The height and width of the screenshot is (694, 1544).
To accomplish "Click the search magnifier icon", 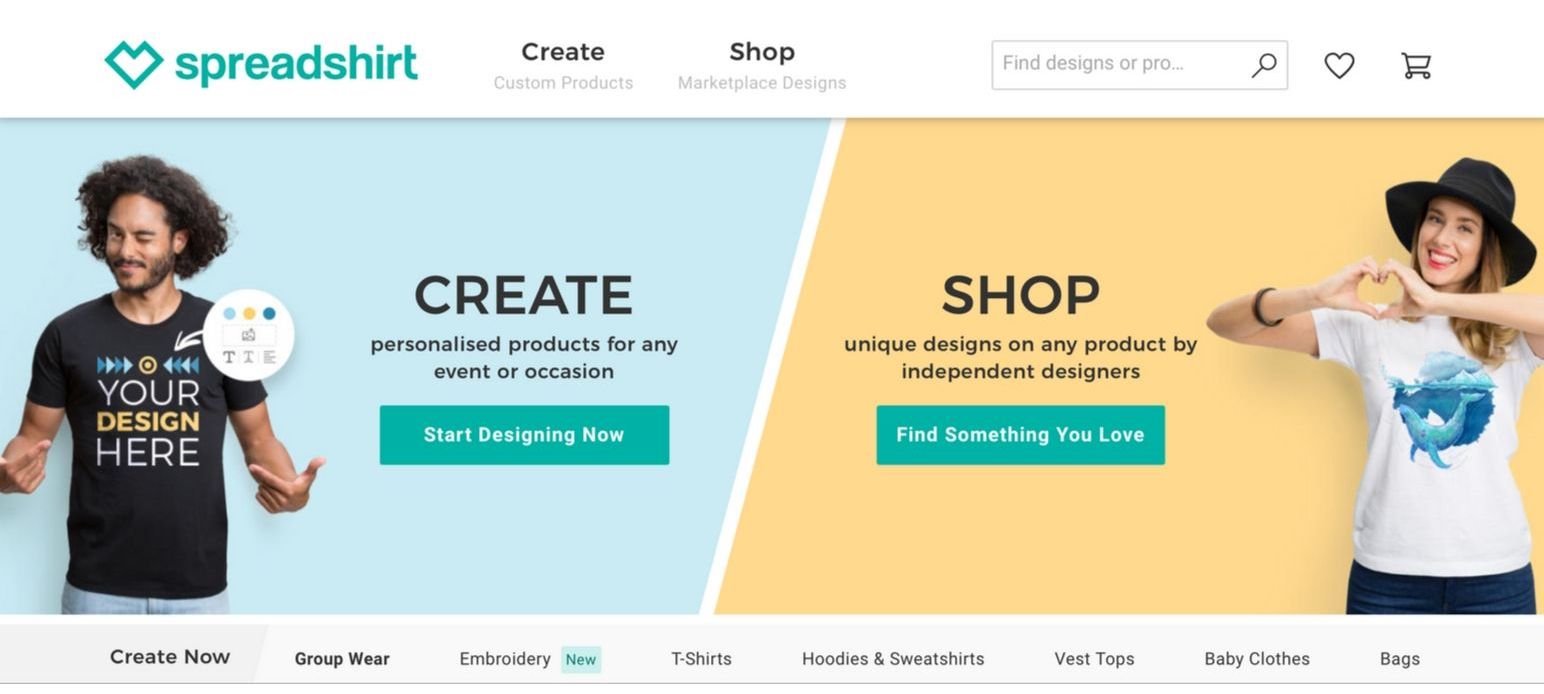I will [1261, 63].
